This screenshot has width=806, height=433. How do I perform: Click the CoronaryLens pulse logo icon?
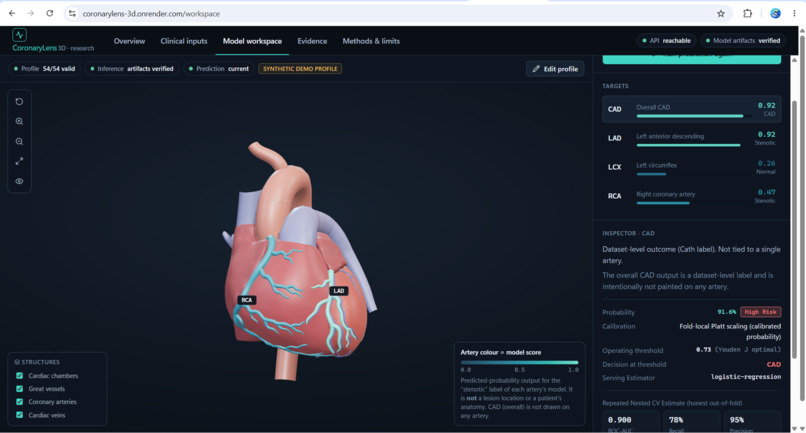point(20,35)
